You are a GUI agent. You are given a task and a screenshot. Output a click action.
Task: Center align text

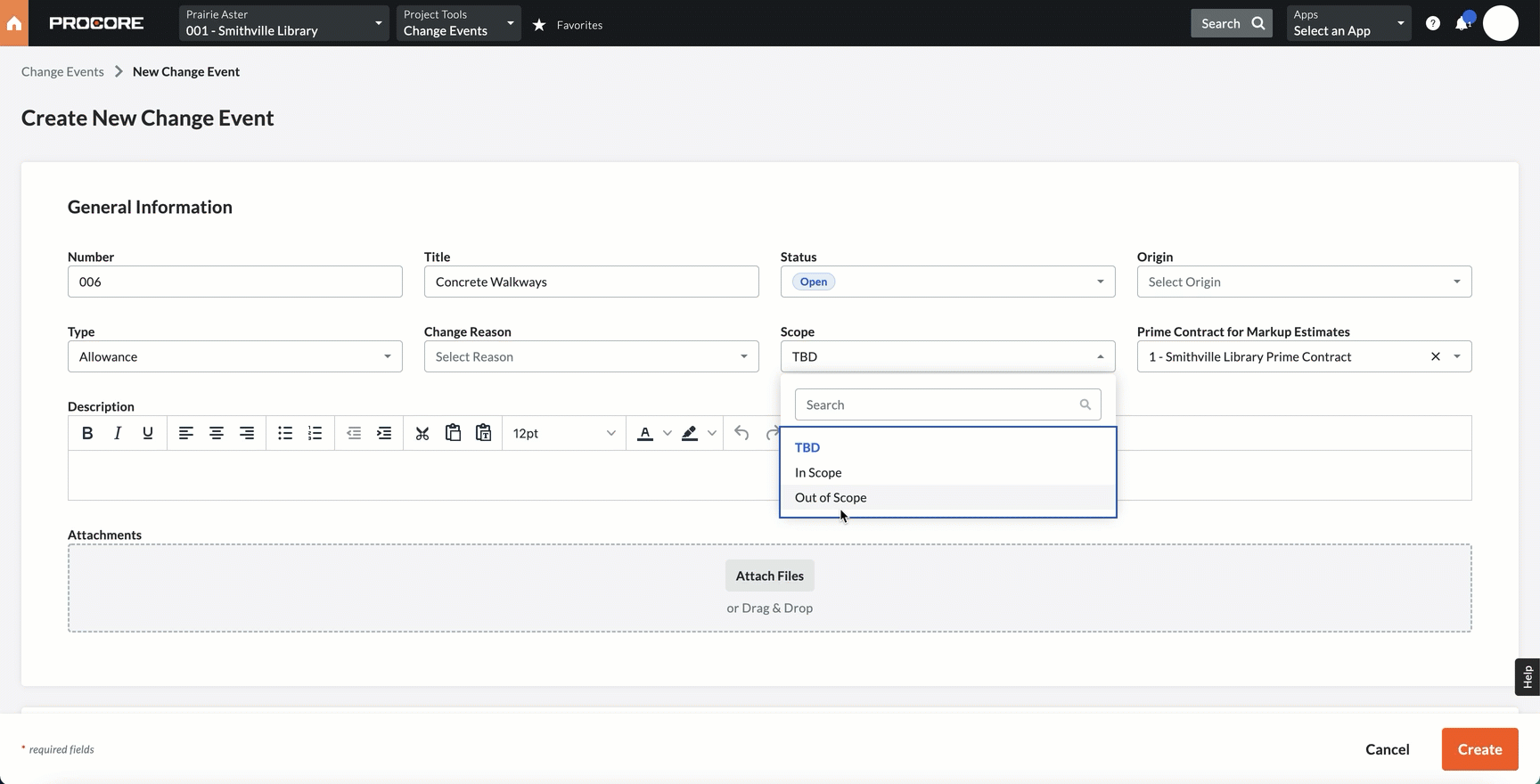217,433
